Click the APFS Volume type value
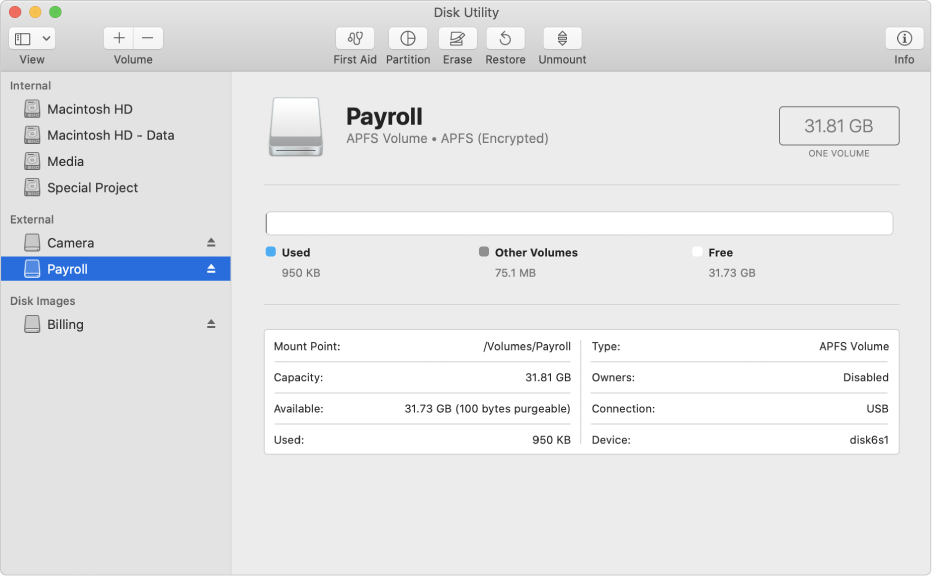Image resolution: width=934 pixels, height=577 pixels. (854, 347)
